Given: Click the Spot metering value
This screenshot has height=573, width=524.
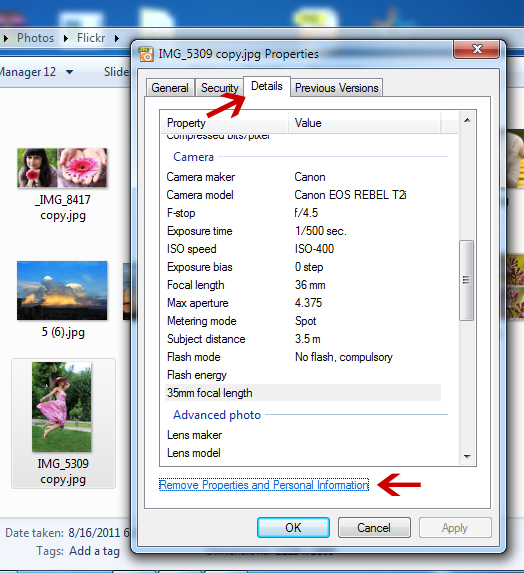Looking at the screenshot, I should pos(305,321).
